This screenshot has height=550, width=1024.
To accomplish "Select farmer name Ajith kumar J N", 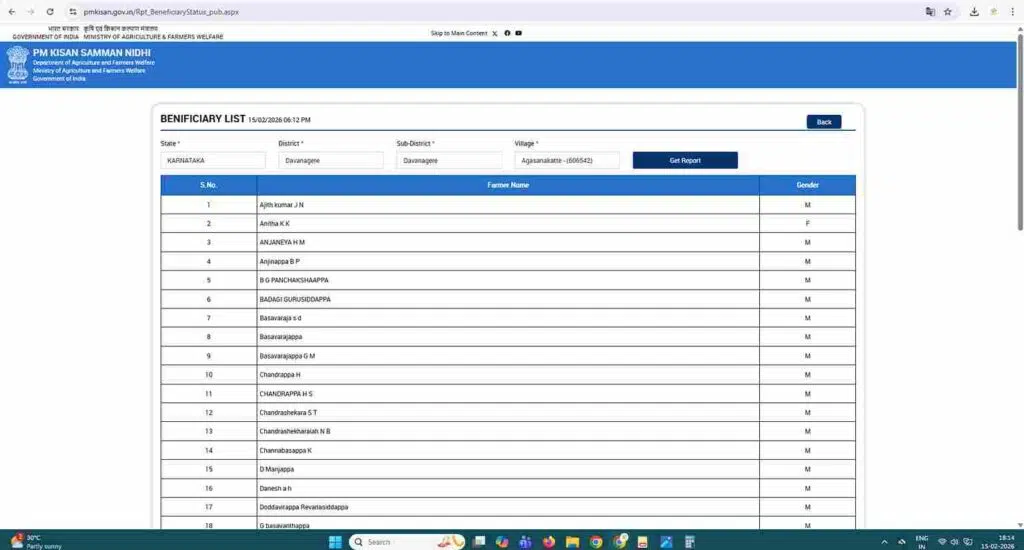I will pos(281,205).
